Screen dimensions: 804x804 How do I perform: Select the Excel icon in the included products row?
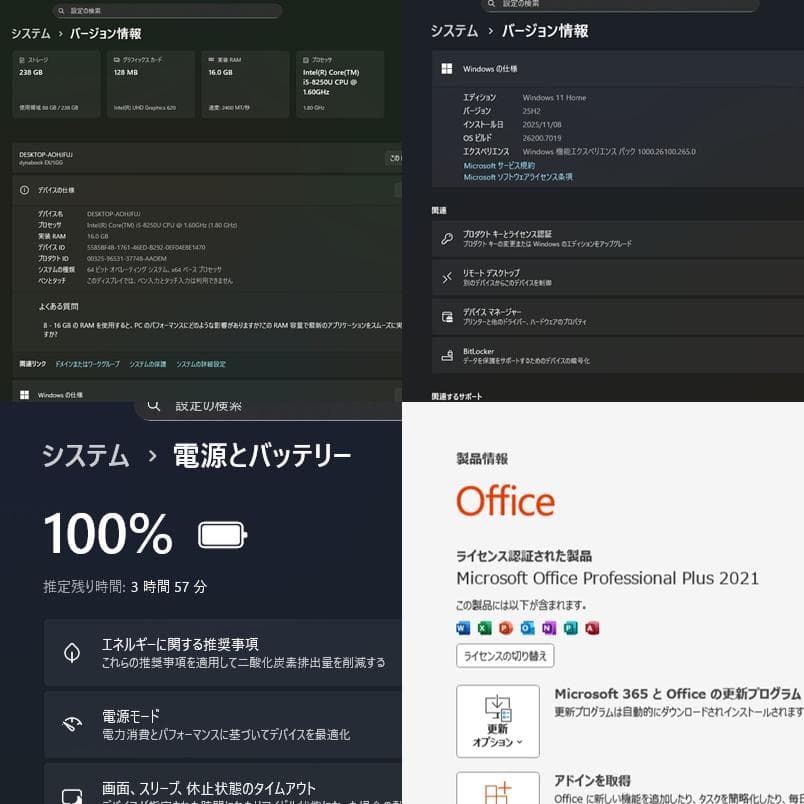click(x=485, y=627)
